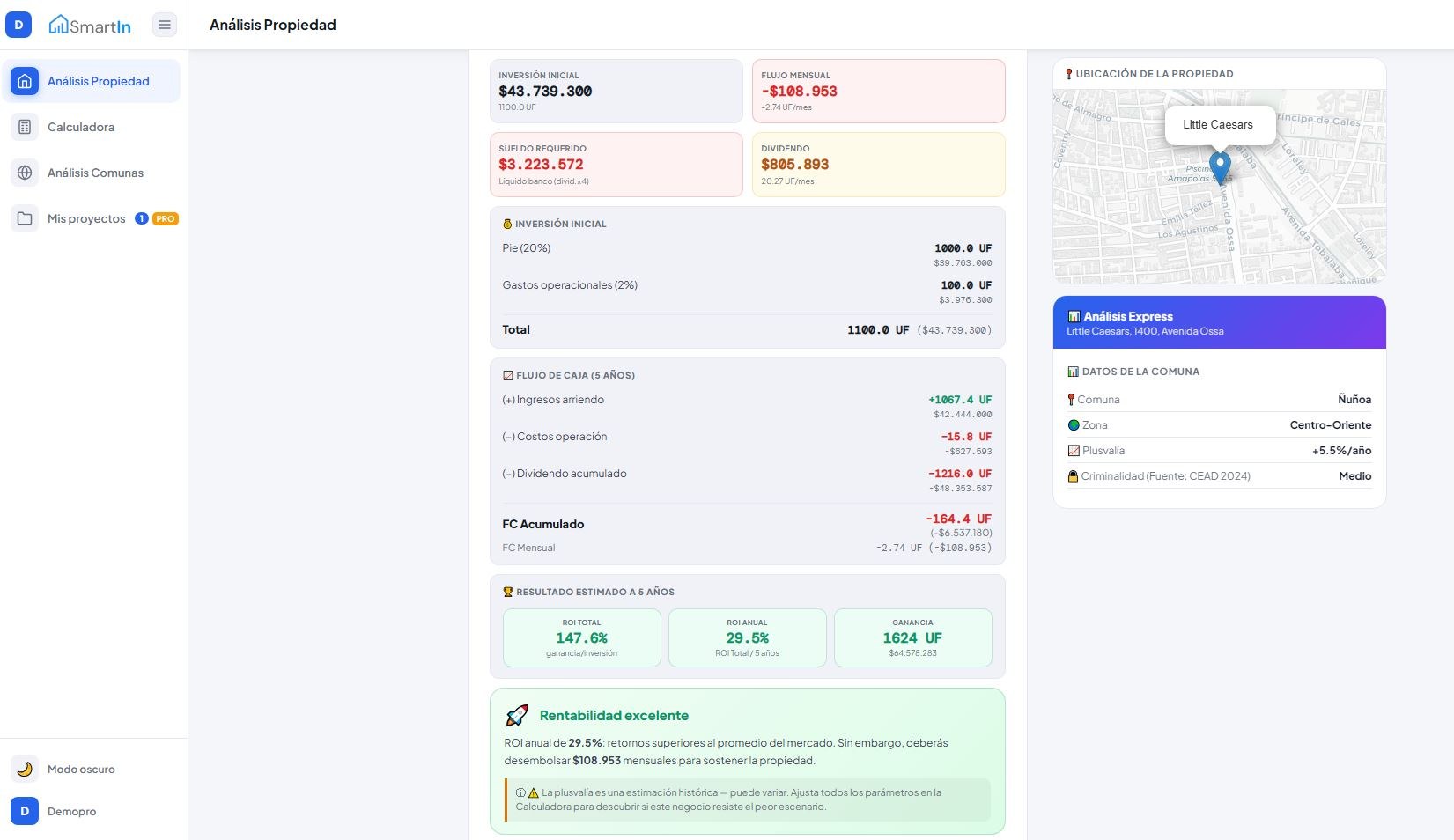Click the Rentabilidad excelente heading
This screenshot has height=840, width=1454.
(x=614, y=716)
